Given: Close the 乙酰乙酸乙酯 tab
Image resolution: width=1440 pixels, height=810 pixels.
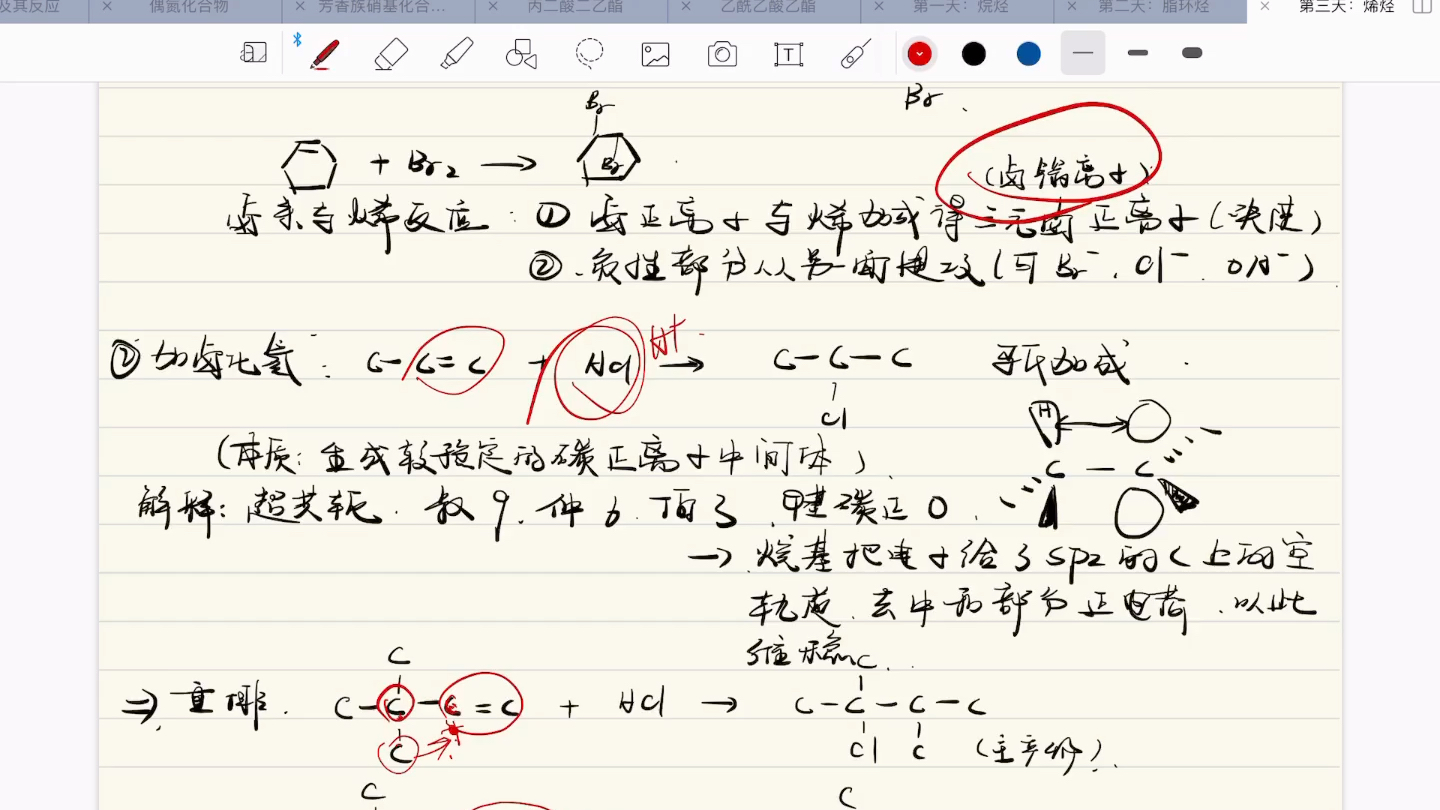Looking at the screenshot, I should click(x=686, y=6).
